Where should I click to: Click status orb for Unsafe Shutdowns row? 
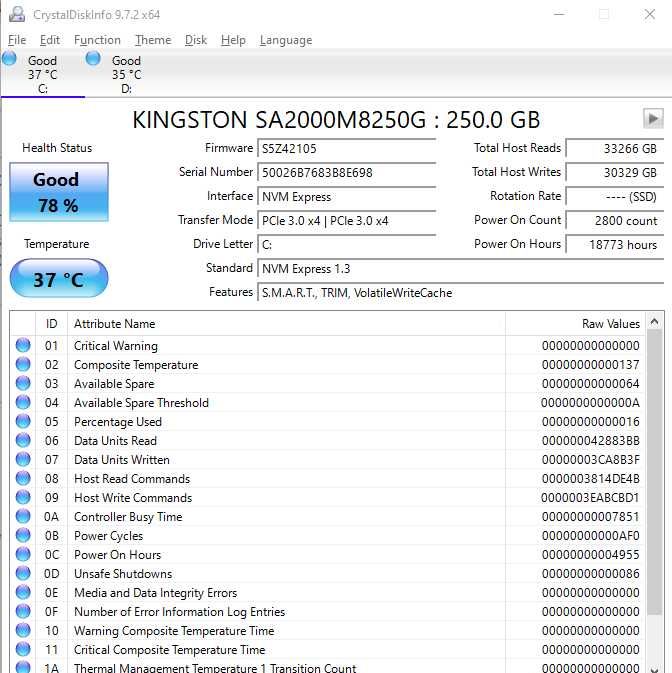click(23, 573)
